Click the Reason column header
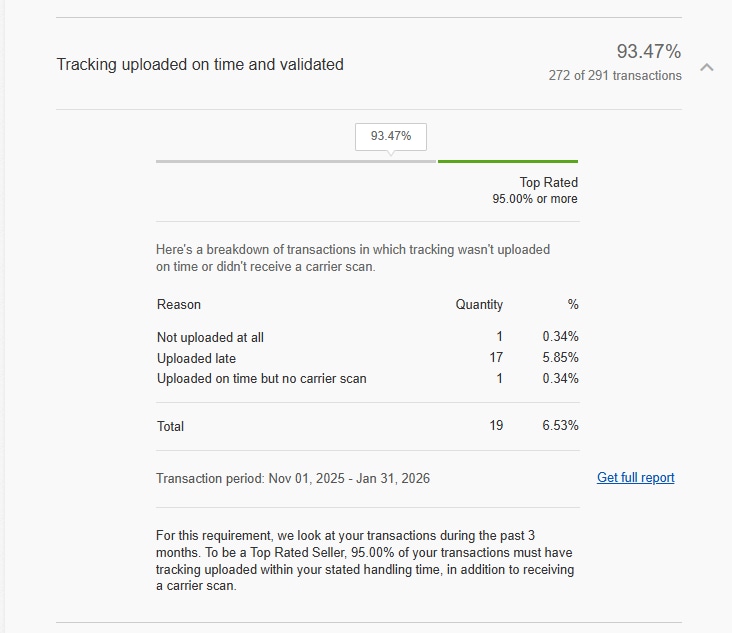732x633 pixels. tap(179, 304)
